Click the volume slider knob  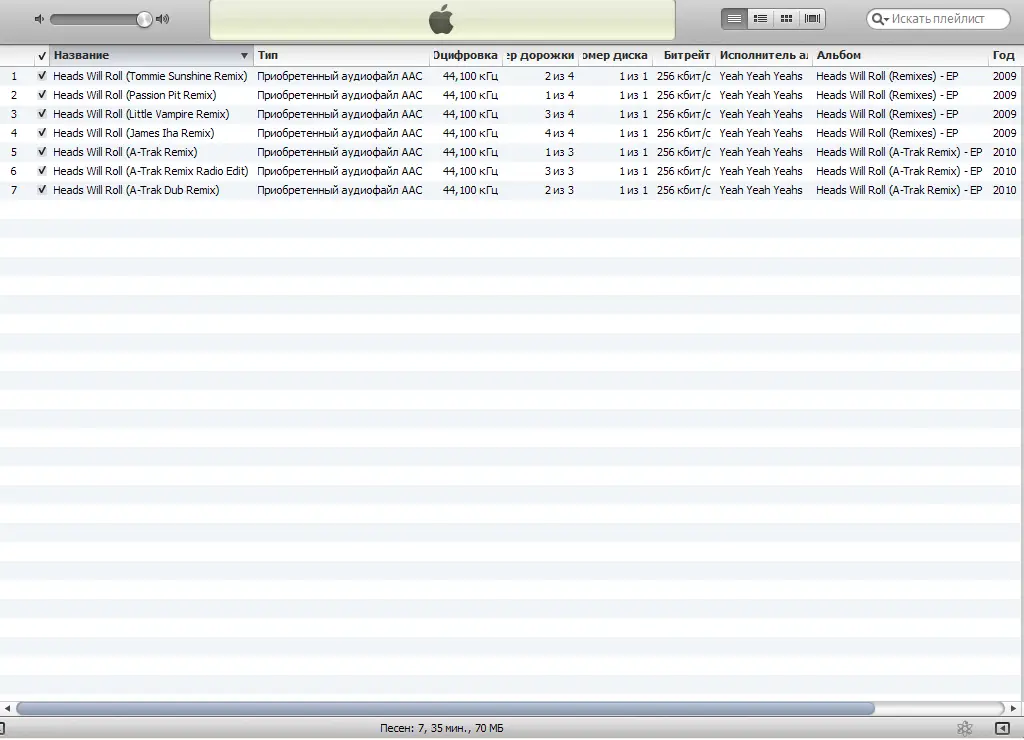point(144,19)
